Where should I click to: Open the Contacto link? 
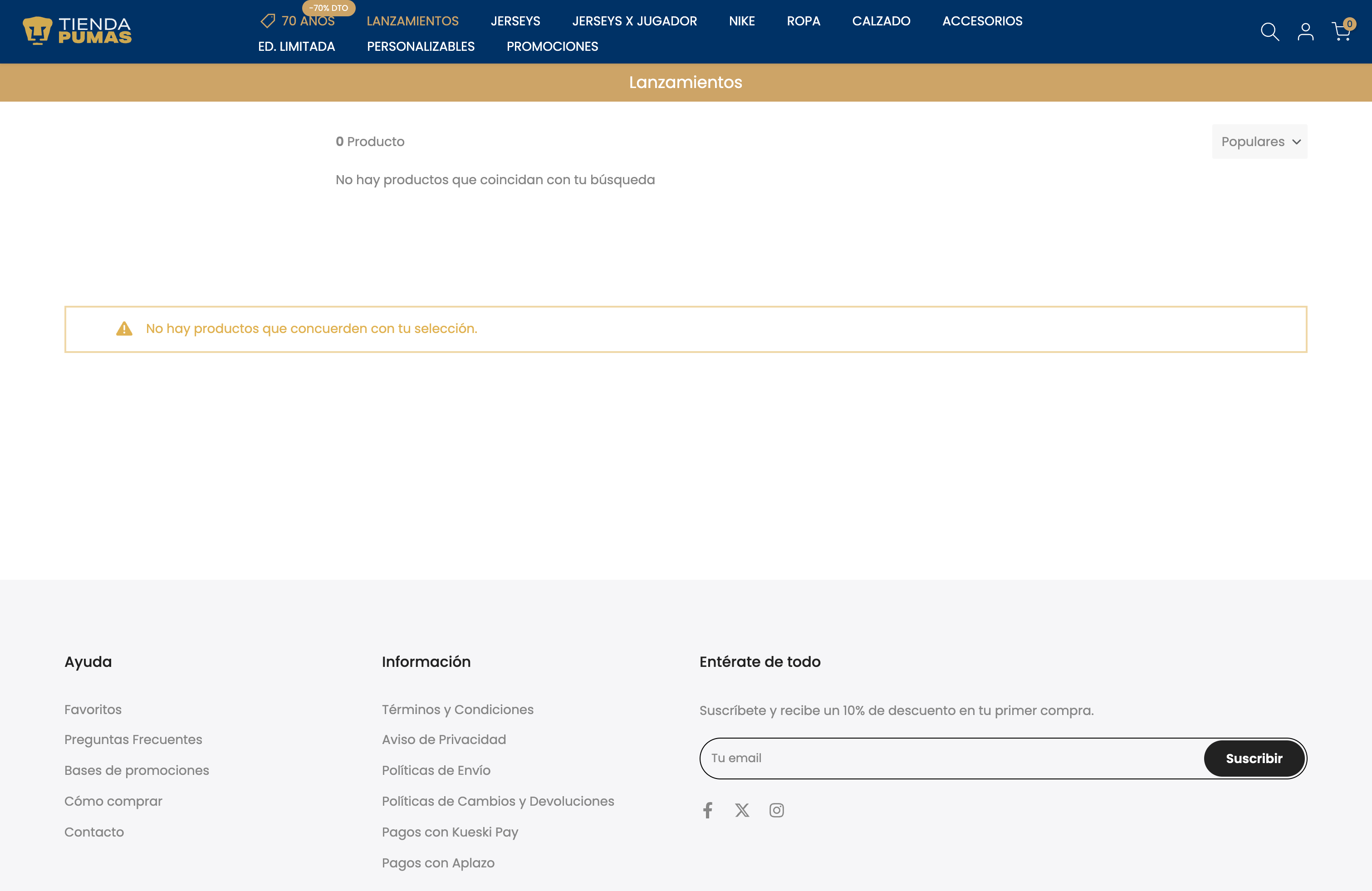click(94, 832)
